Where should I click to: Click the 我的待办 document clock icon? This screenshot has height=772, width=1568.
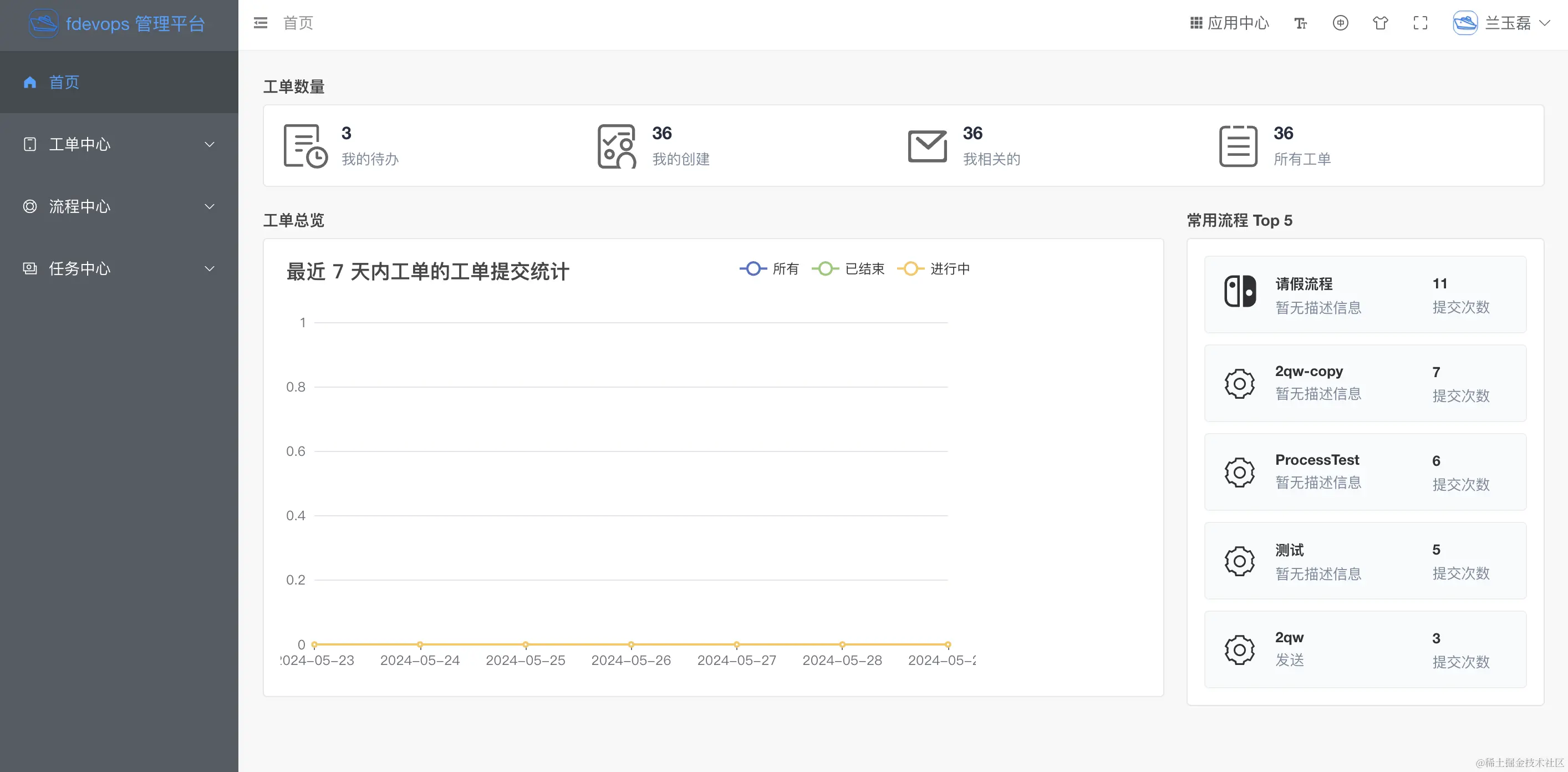coord(305,146)
